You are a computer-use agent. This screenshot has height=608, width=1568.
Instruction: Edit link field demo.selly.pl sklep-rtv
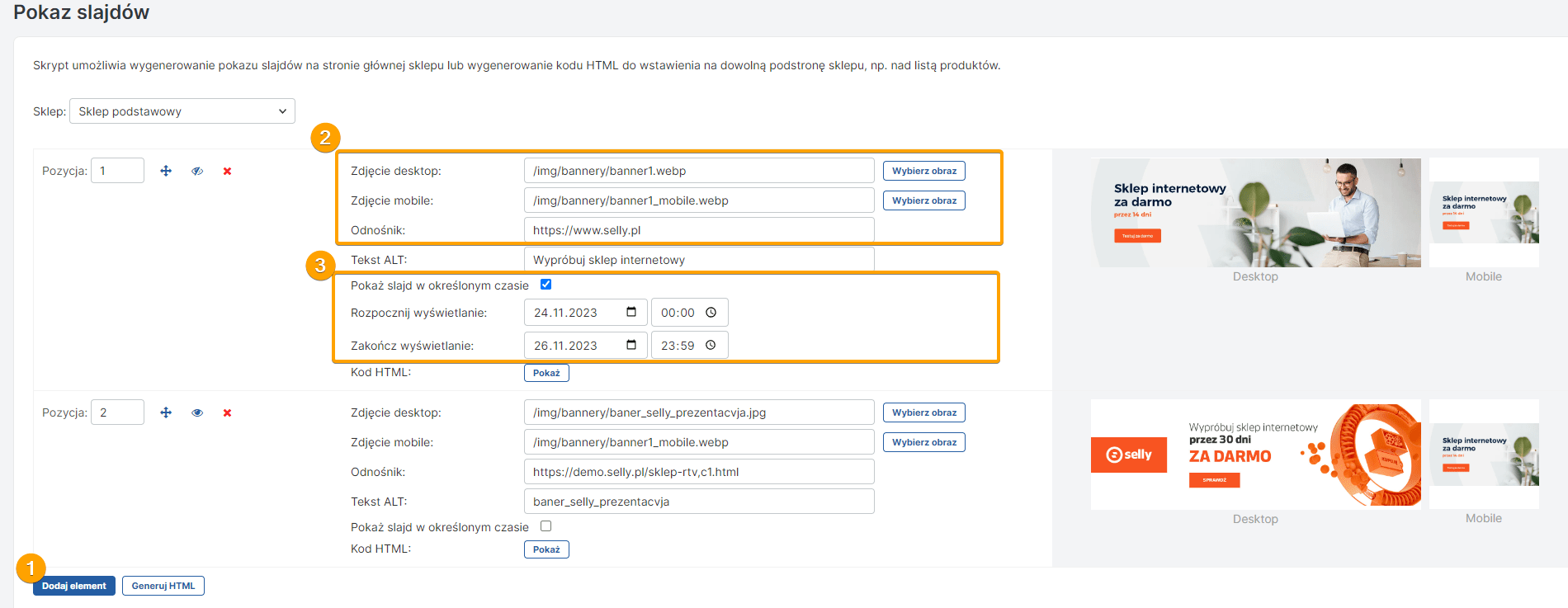click(699, 472)
